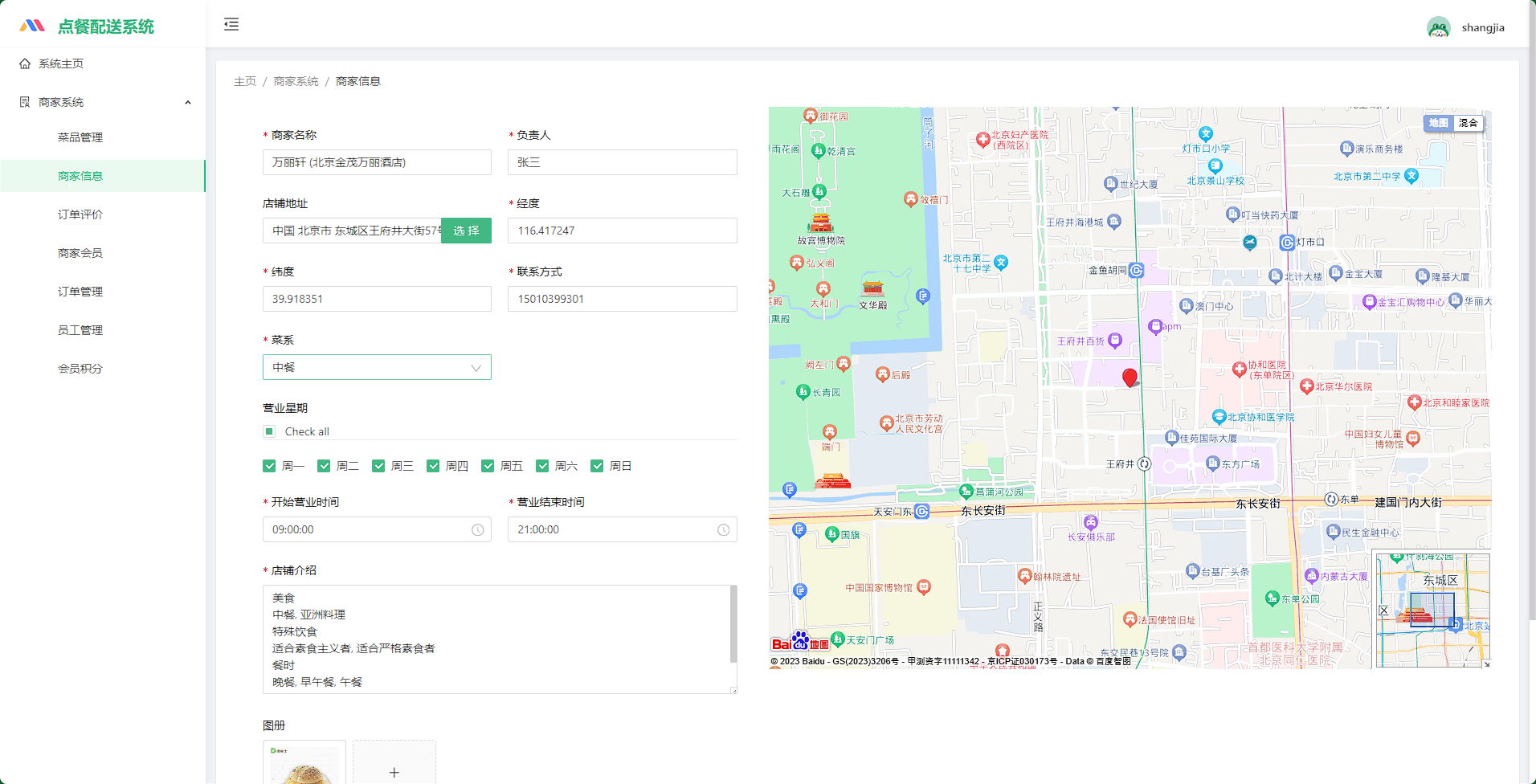Click the 天安门东 subway station icon
The image size is (1536, 784).
tap(922, 512)
